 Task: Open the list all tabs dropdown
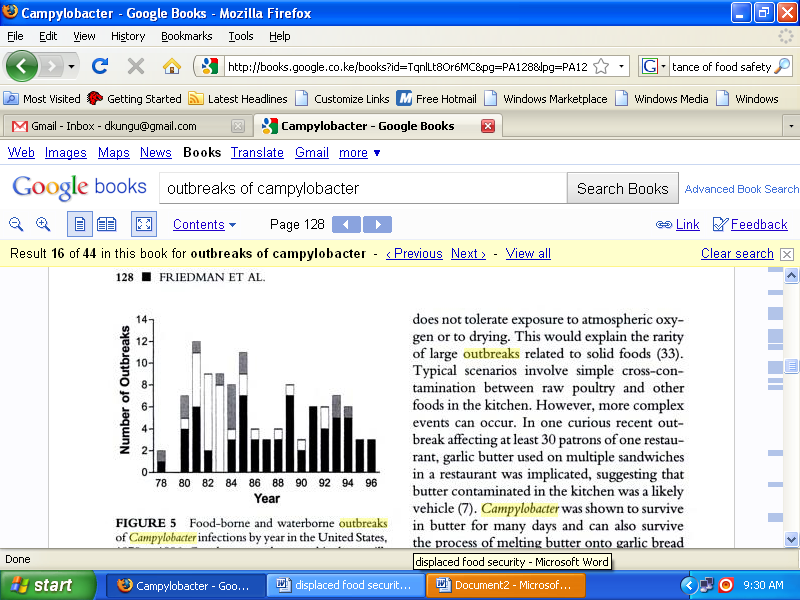[x=790, y=126]
